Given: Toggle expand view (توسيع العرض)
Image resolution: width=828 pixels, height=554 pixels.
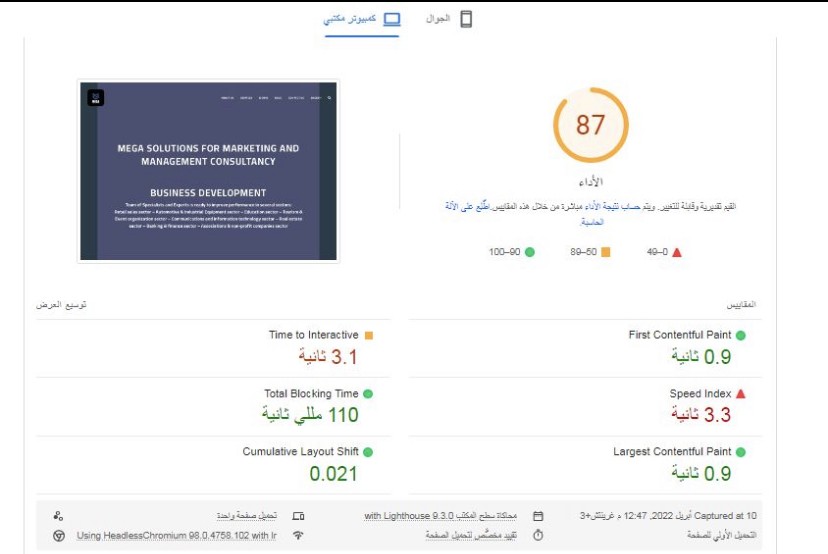Looking at the screenshot, I should click(61, 305).
